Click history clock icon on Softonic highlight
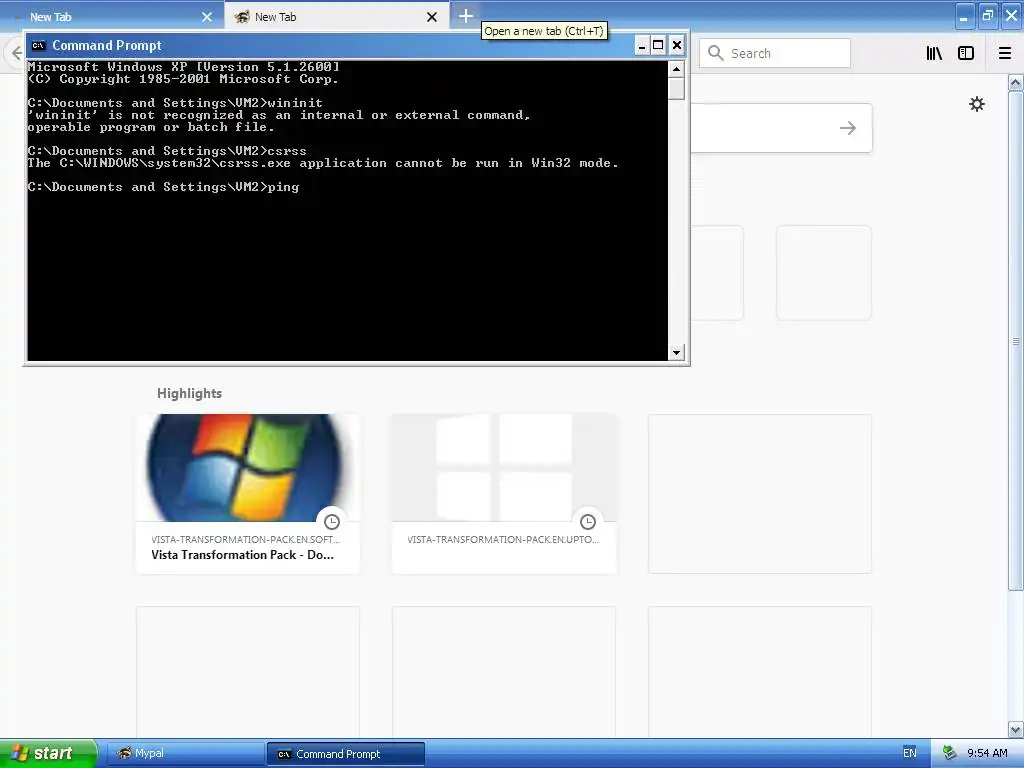The image size is (1024, 768). [x=332, y=522]
